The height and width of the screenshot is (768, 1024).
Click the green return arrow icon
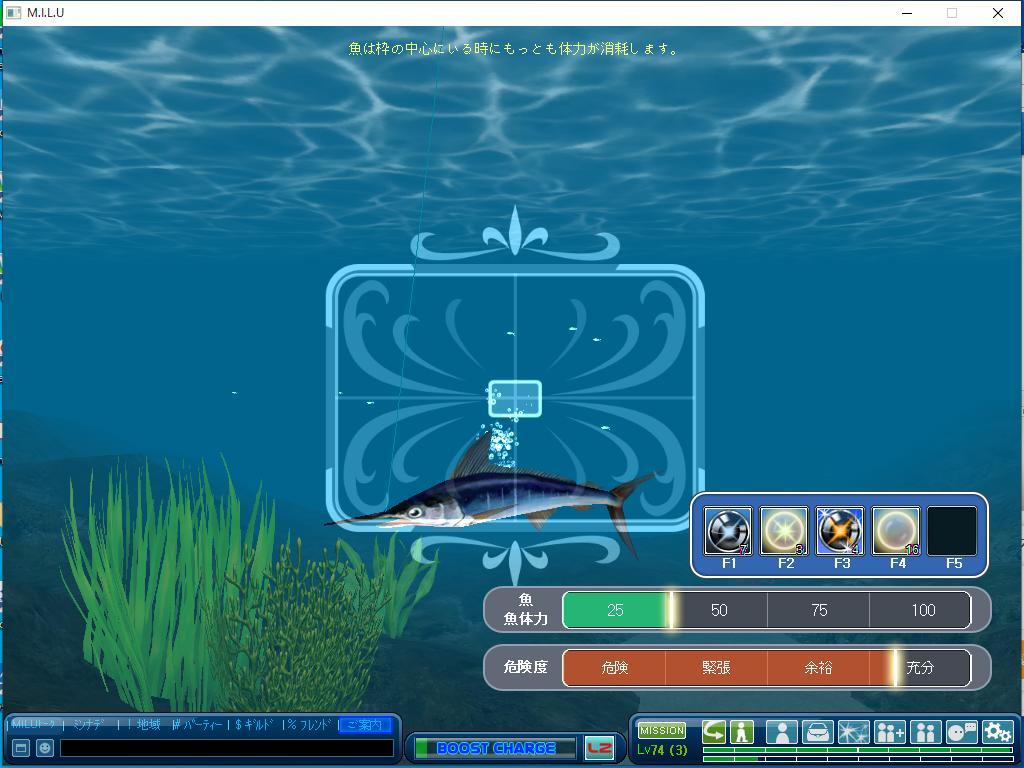point(714,732)
